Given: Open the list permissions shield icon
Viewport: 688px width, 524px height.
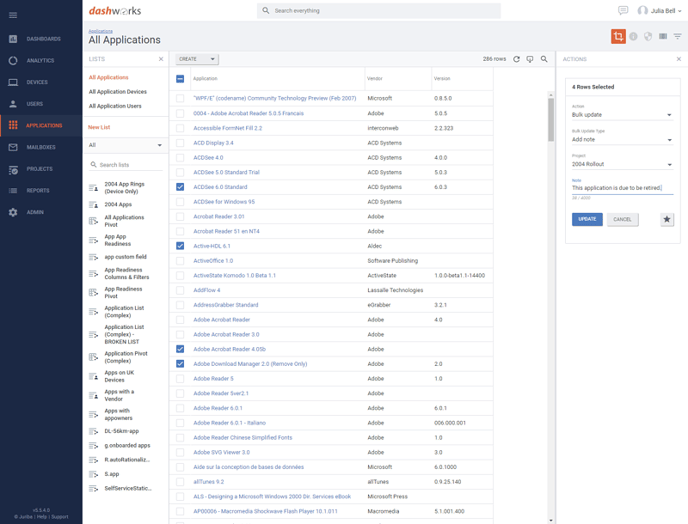Looking at the screenshot, I should pos(648,36).
